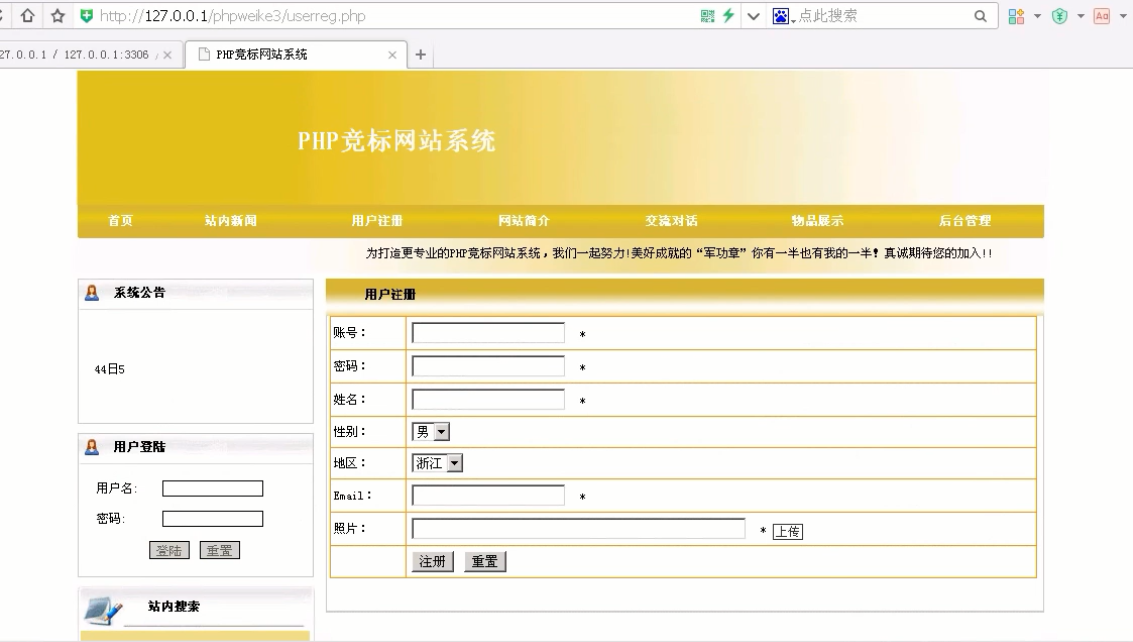The width and height of the screenshot is (1133, 642).
Task: Focus the Email input field
Action: pos(488,496)
